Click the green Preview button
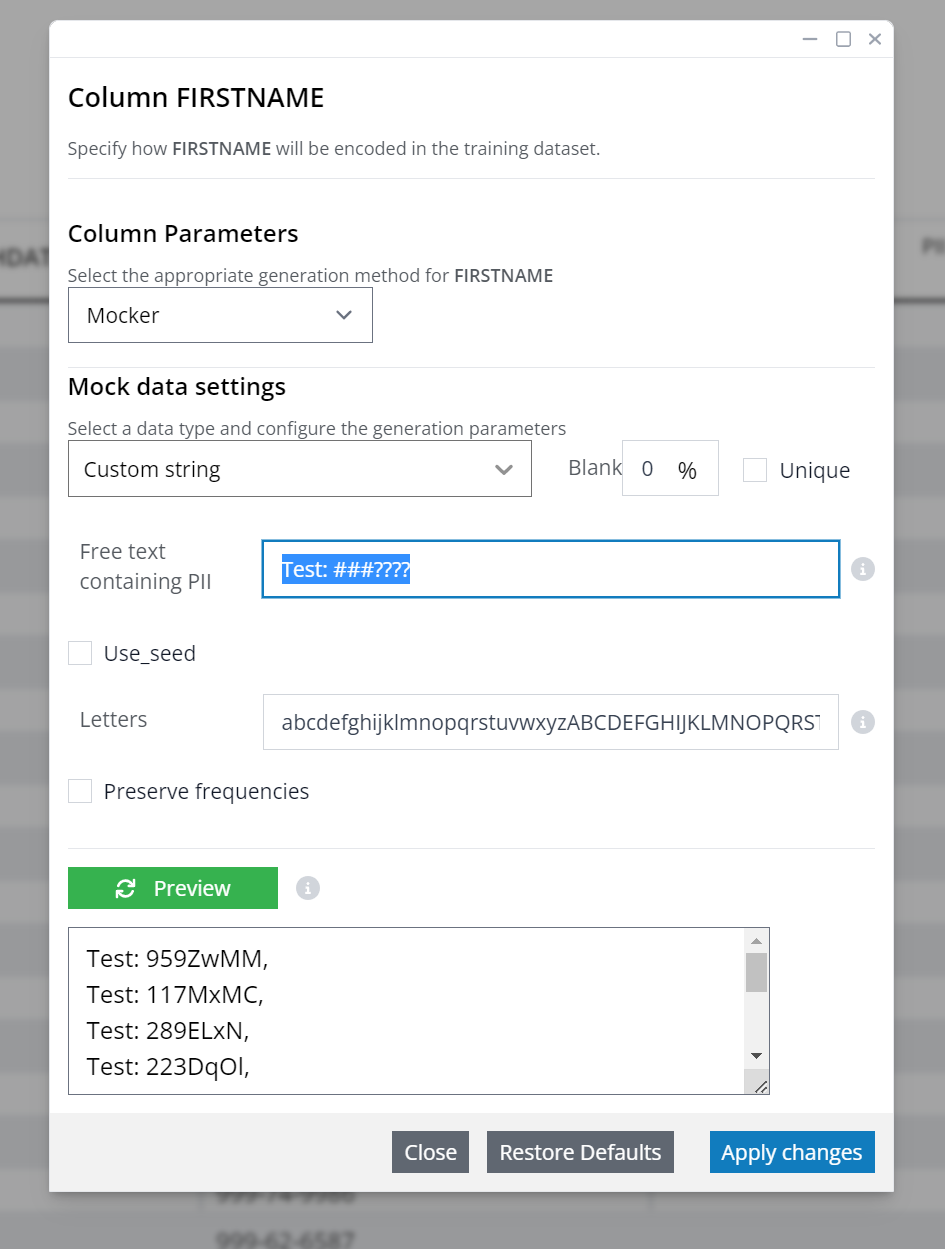This screenshot has width=945, height=1249. point(173,888)
